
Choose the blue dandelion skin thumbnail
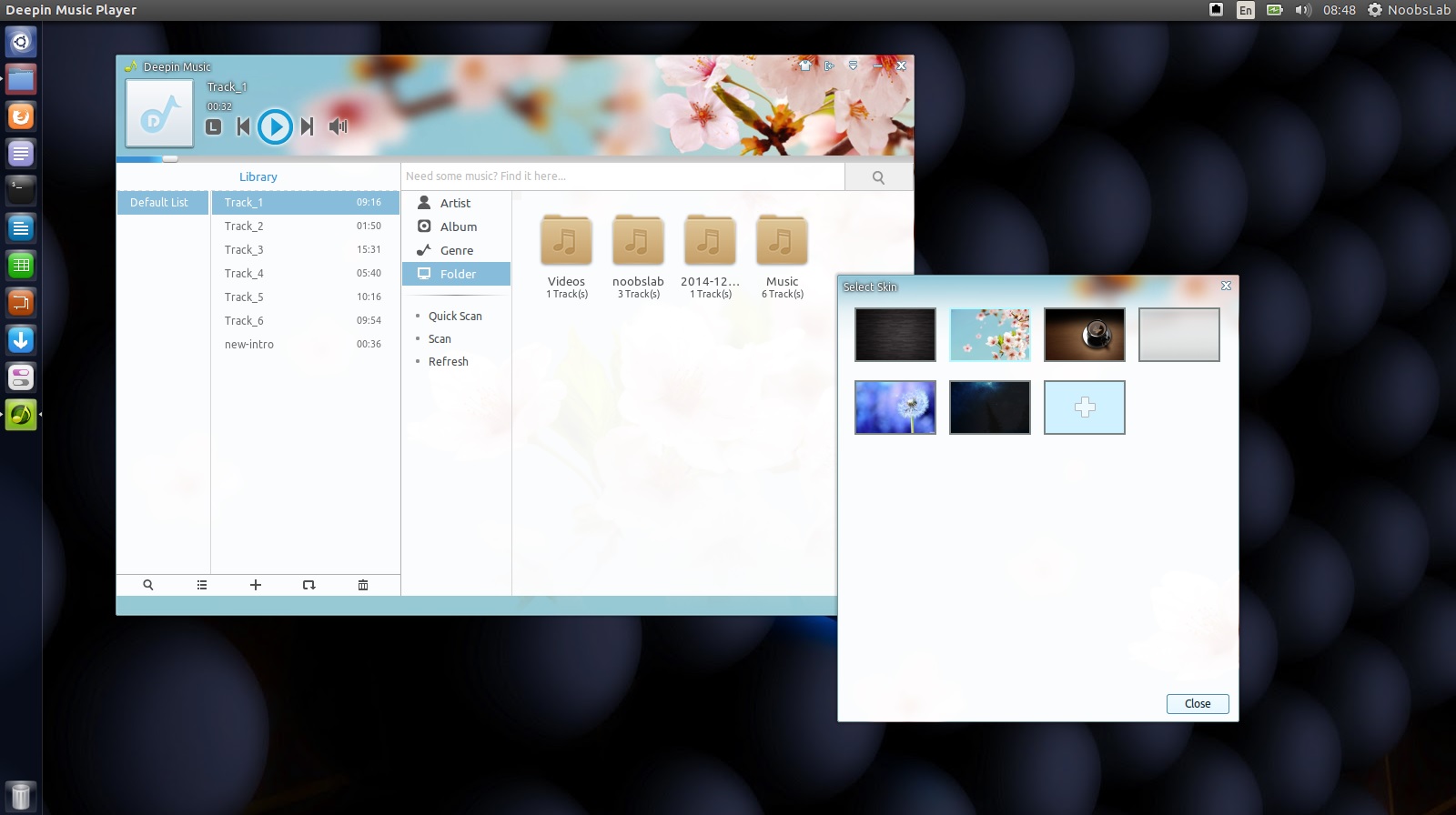pos(895,407)
